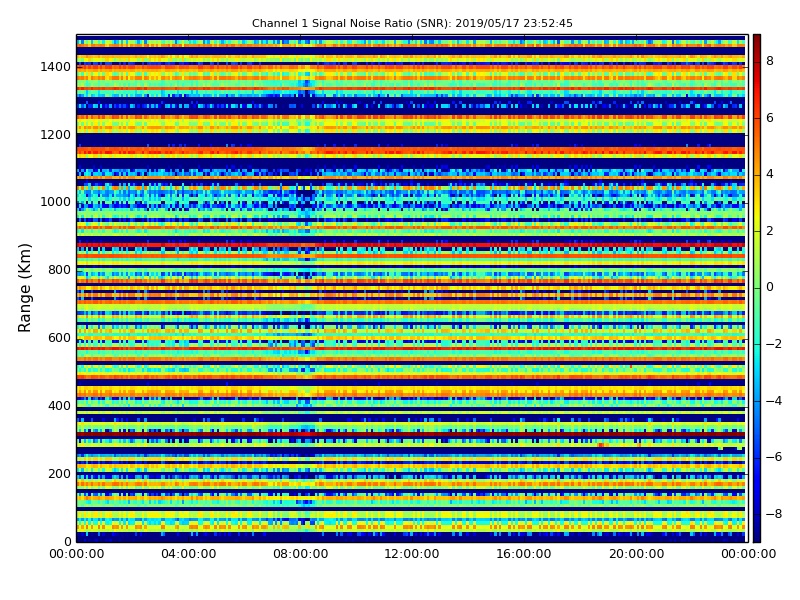The width and height of the screenshot is (800, 600).
Task: Click the Range (Km) y-axis label
Action: click(x=24, y=288)
